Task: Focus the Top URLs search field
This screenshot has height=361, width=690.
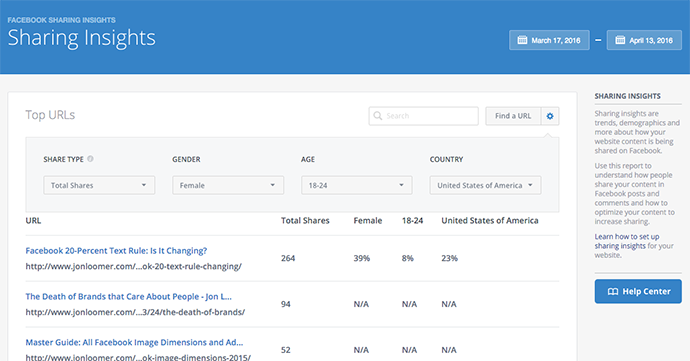Action: click(x=423, y=116)
